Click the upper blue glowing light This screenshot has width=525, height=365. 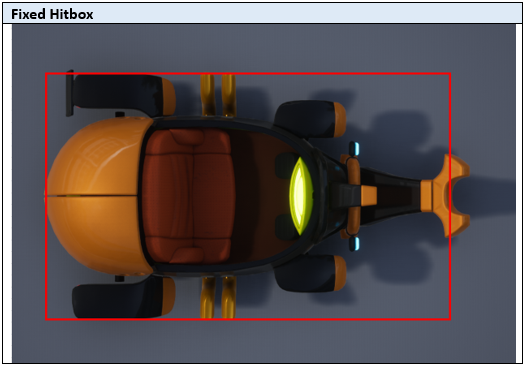pos(354,149)
